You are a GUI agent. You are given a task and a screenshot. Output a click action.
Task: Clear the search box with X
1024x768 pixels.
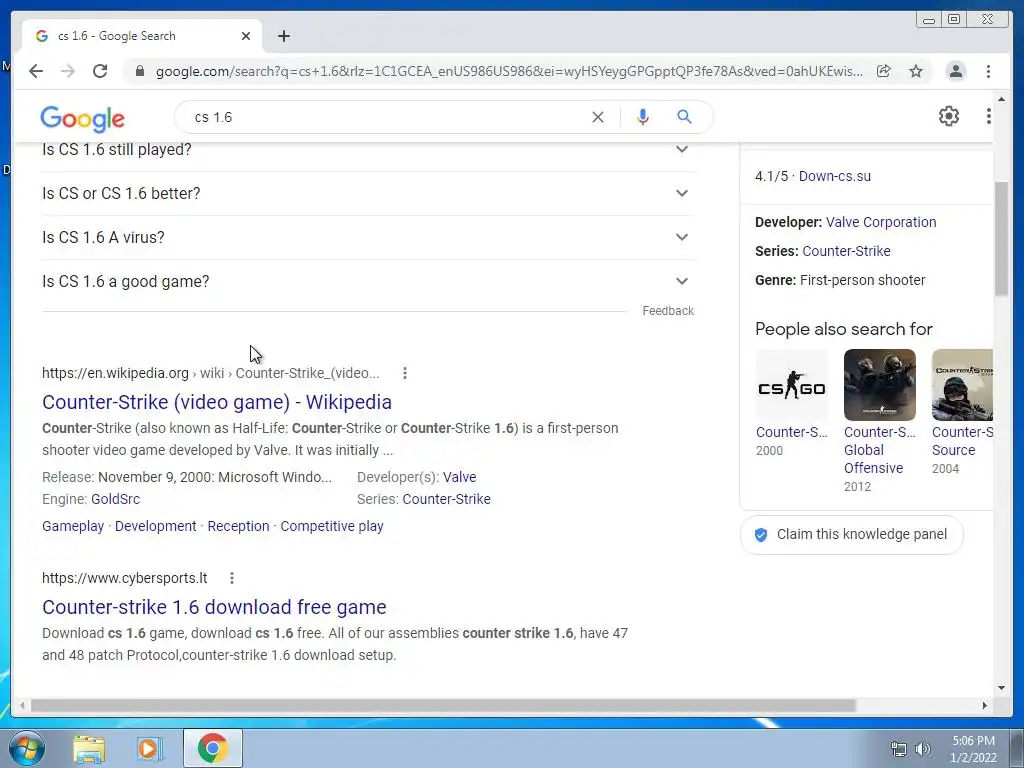[598, 117]
